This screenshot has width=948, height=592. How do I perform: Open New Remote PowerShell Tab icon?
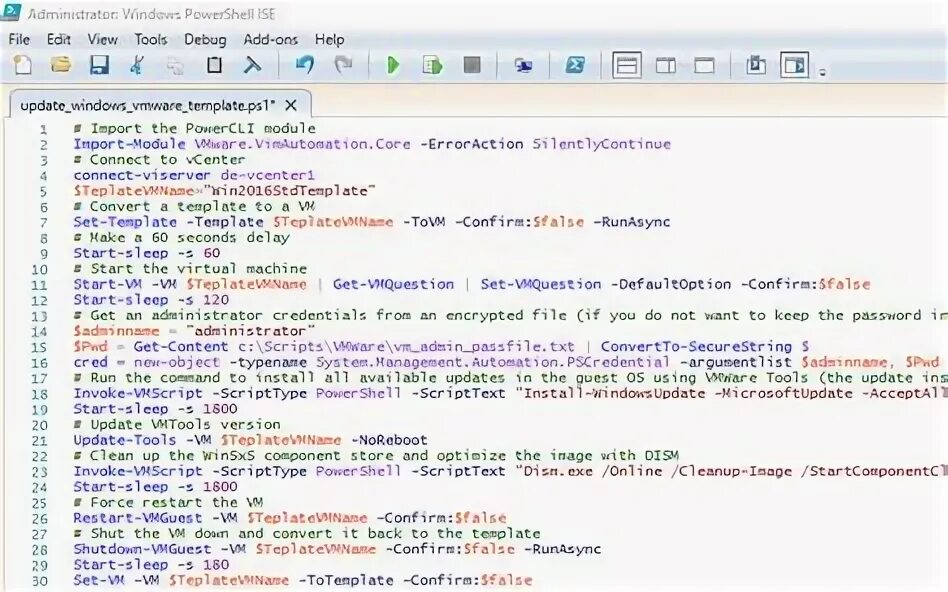click(523, 65)
